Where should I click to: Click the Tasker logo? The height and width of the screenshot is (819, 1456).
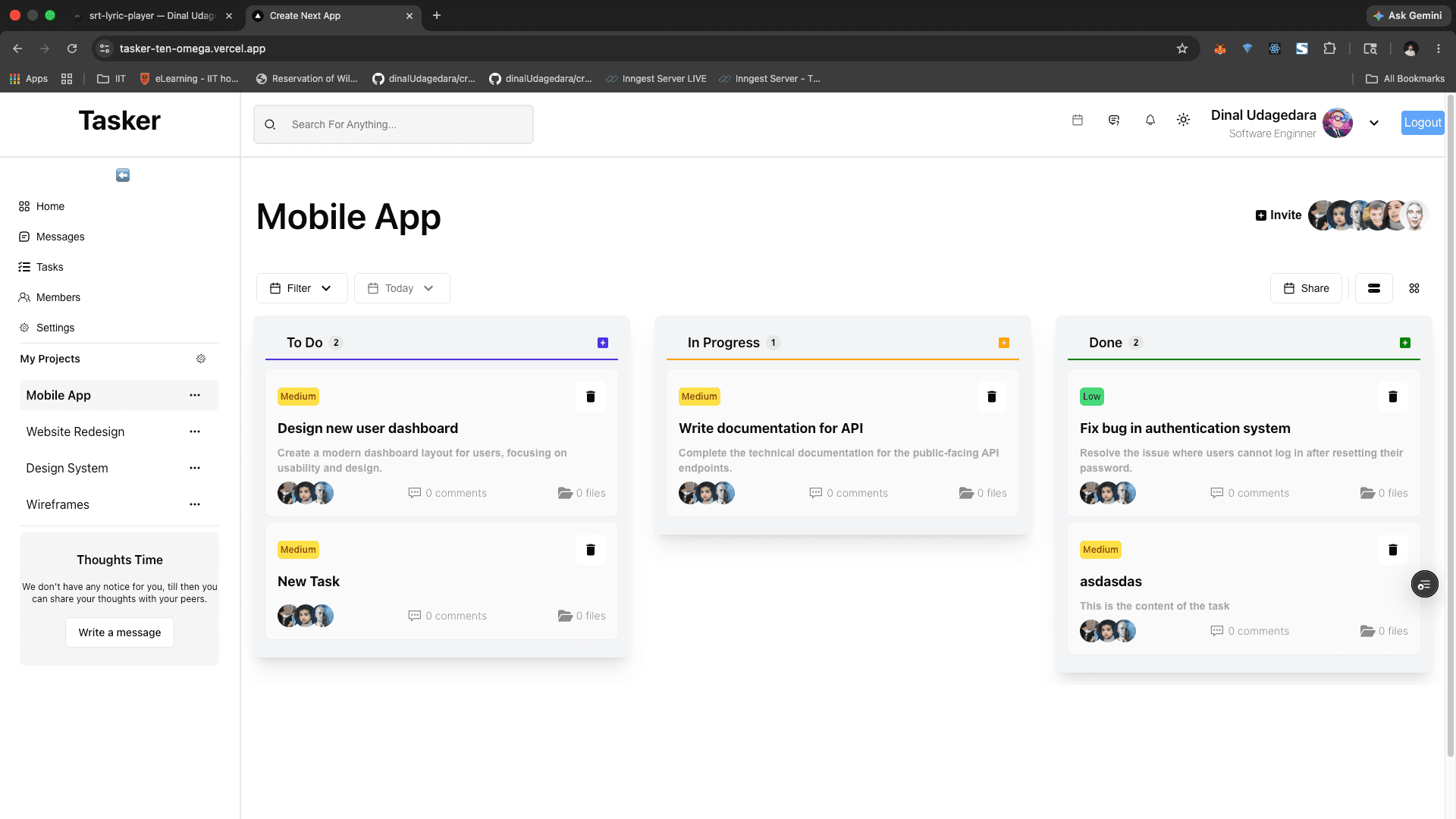coord(120,121)
